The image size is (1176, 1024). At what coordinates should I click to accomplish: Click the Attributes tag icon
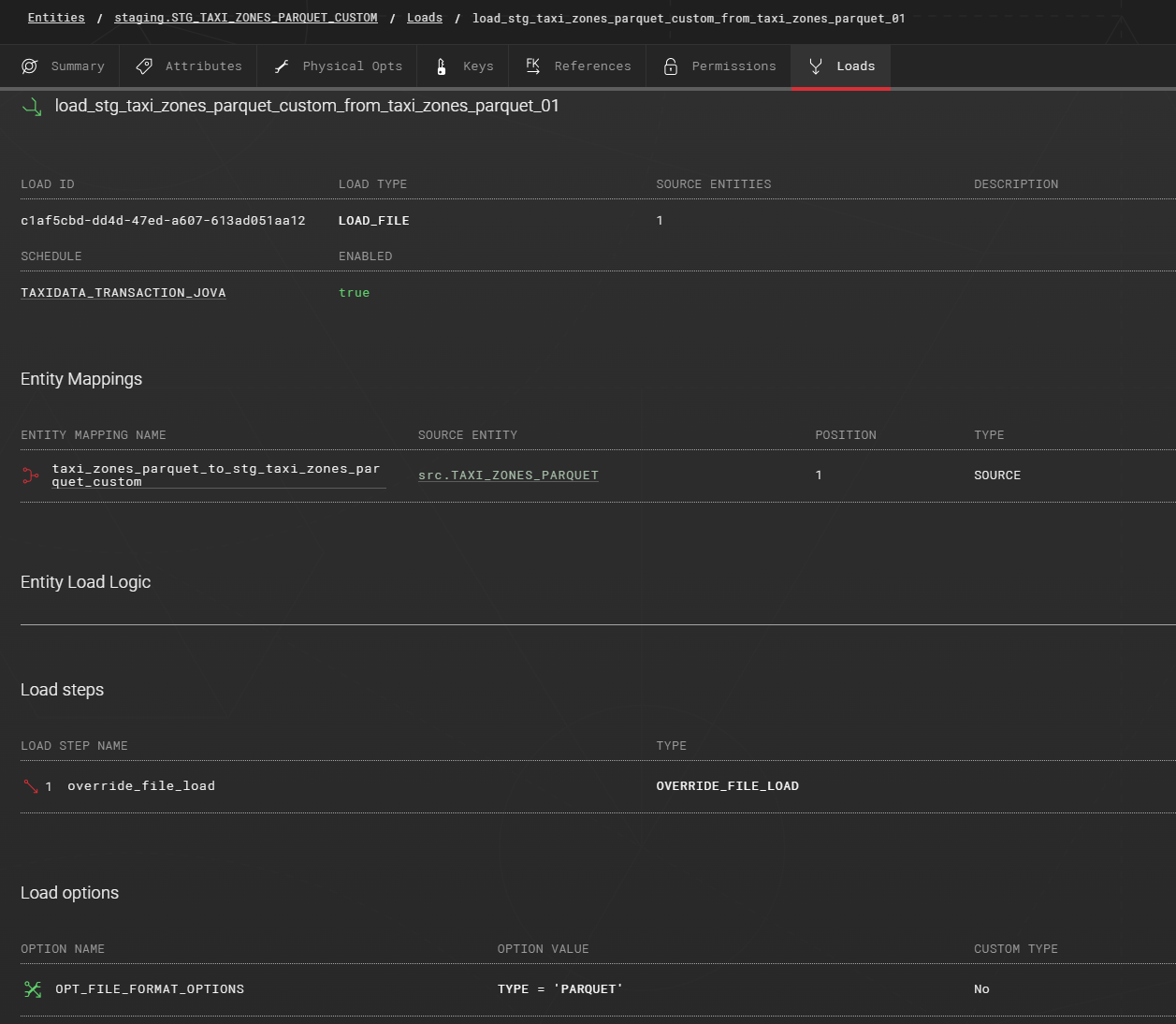[x=144, y=66]
